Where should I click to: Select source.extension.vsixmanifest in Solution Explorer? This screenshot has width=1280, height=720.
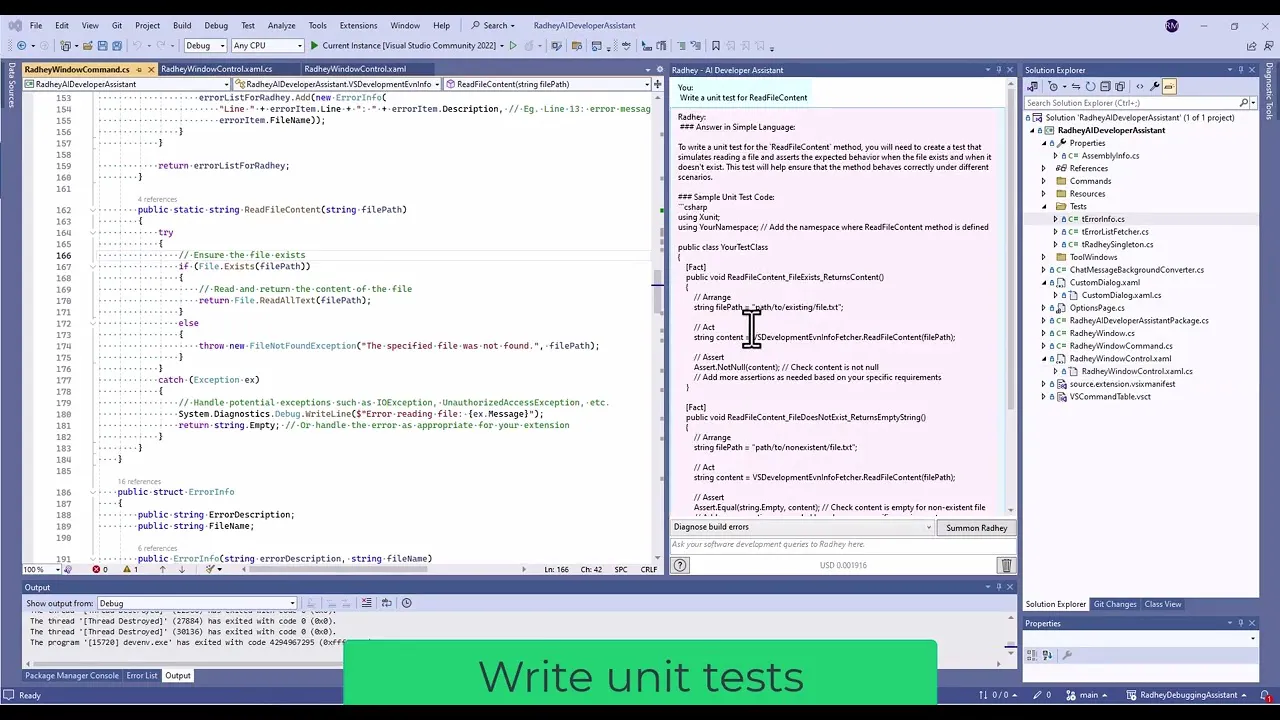[1122, 384]
